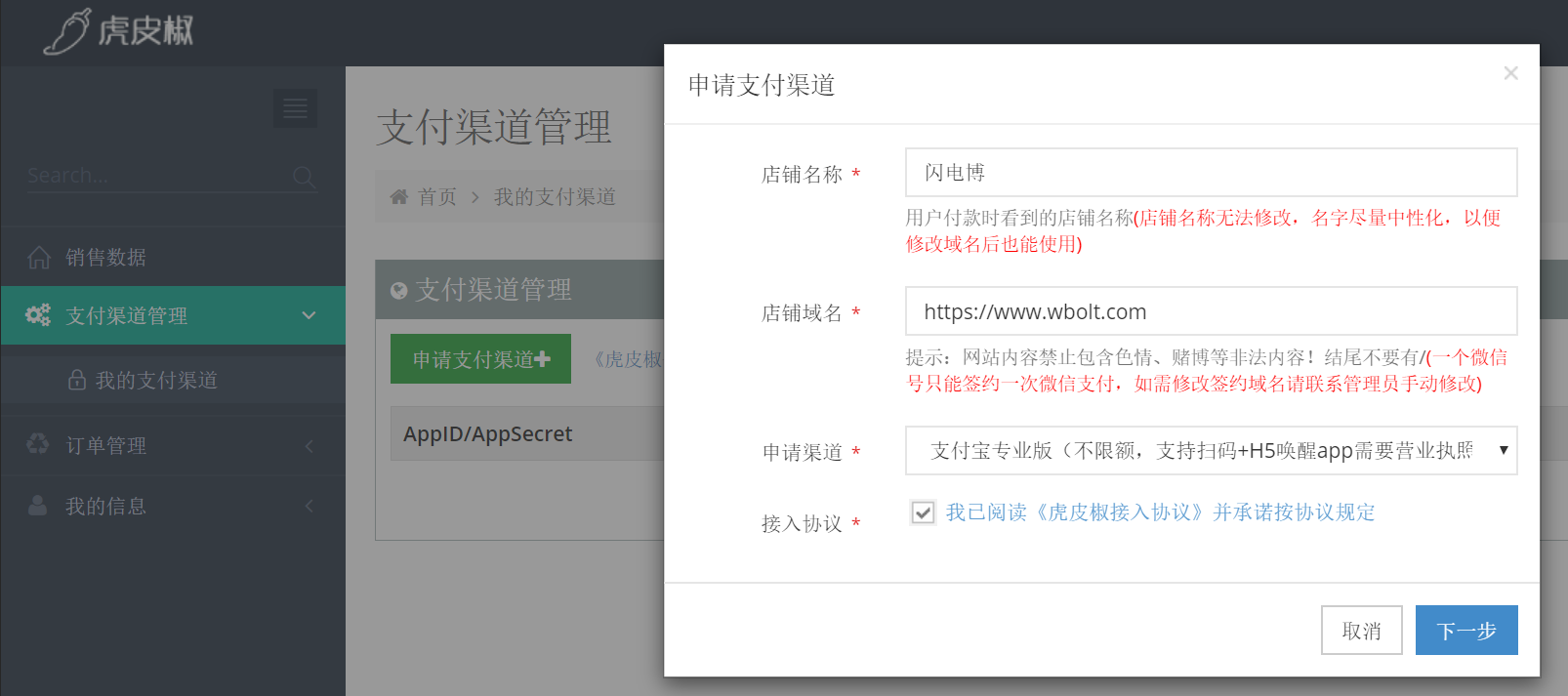Open 订单管理 sidebar menu
The height and width of the screenshot is (696, 1568).
click(173, 445)
